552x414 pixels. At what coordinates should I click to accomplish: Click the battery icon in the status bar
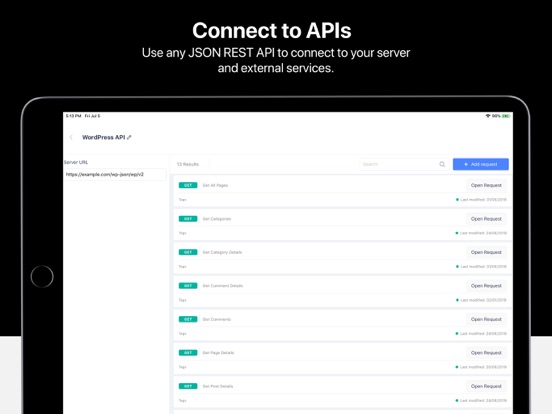pos(506,116)
